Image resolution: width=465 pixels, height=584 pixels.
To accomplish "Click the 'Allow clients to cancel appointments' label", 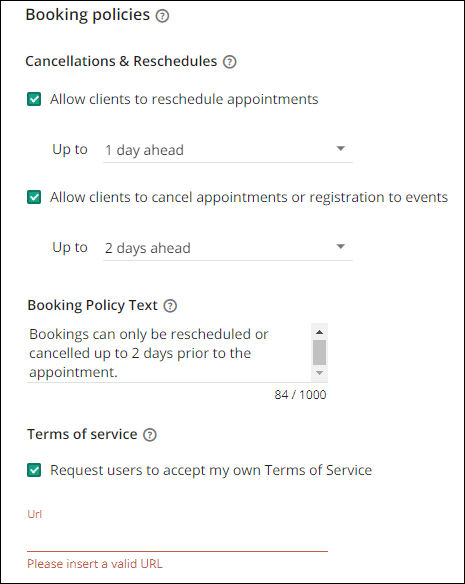I will (x=249, y=197).
